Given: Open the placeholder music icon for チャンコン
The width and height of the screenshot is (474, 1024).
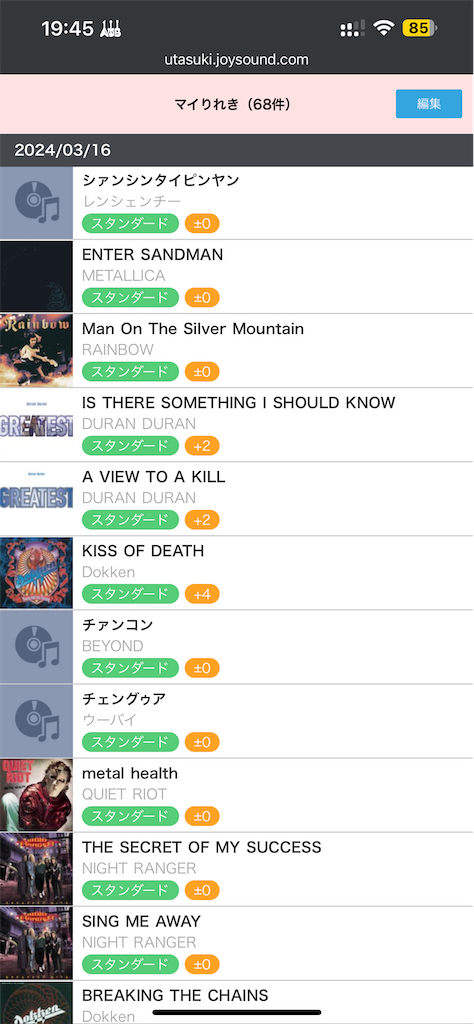Looking at the screenshot, I should [37, 647].
